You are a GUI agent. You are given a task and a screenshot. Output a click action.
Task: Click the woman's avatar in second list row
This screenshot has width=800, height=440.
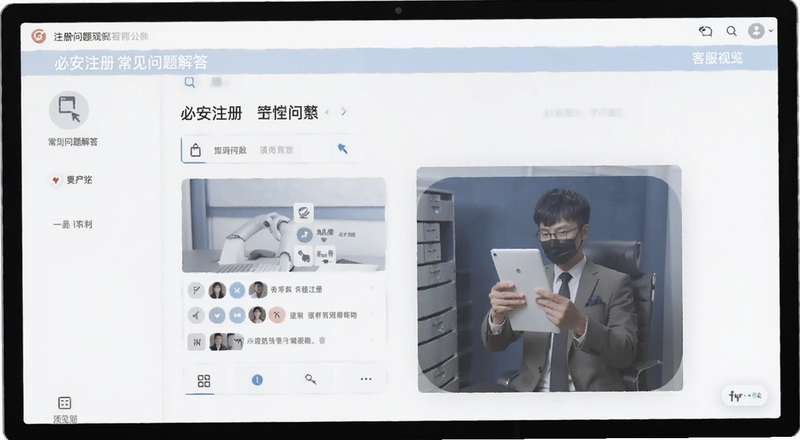[257, 315]
